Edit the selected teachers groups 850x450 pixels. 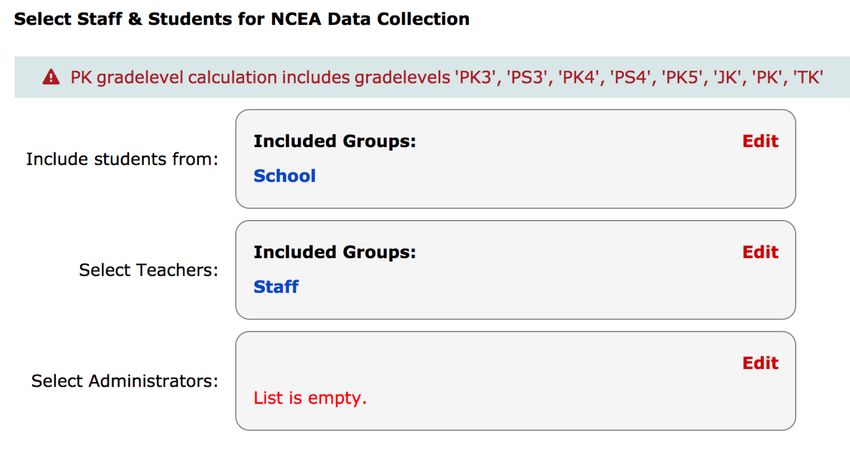(760, 252)
